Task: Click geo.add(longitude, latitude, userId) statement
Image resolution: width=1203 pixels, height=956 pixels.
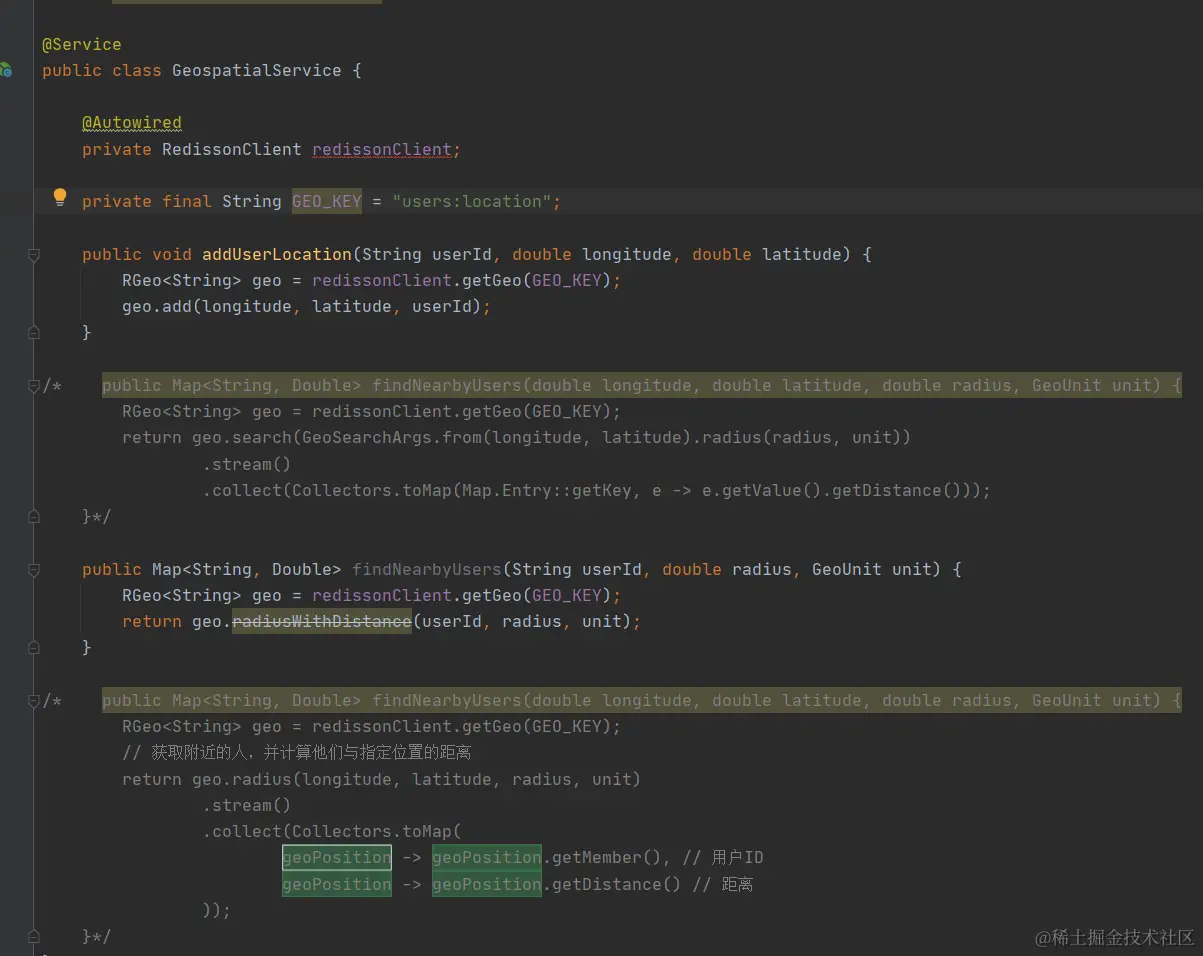Action: point(306,307)
